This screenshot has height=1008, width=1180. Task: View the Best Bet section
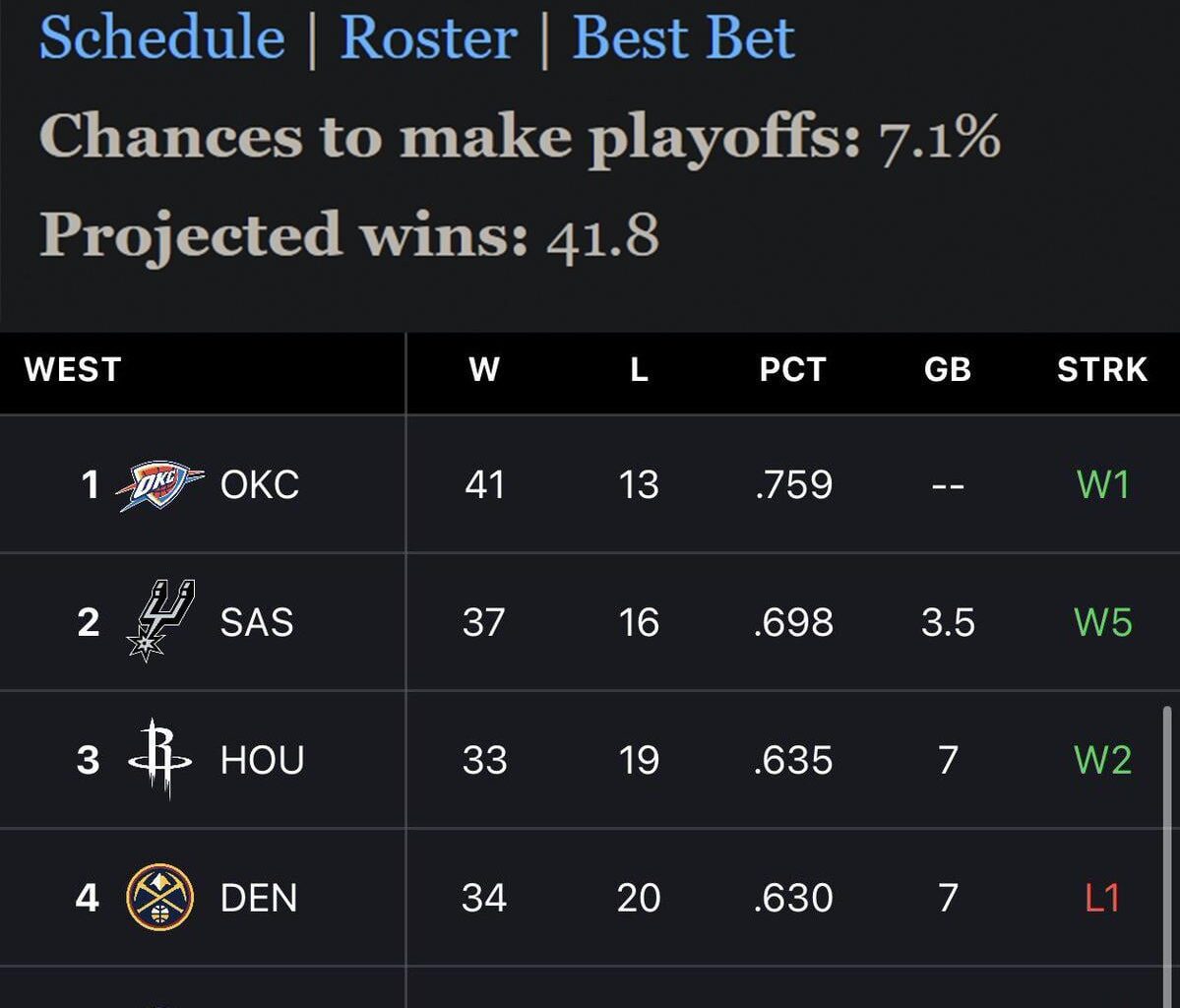click(681, 37)
